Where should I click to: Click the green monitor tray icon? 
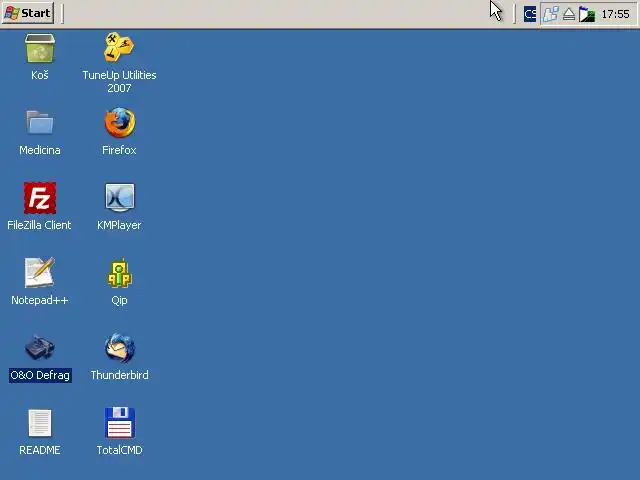tap(587, 15)
